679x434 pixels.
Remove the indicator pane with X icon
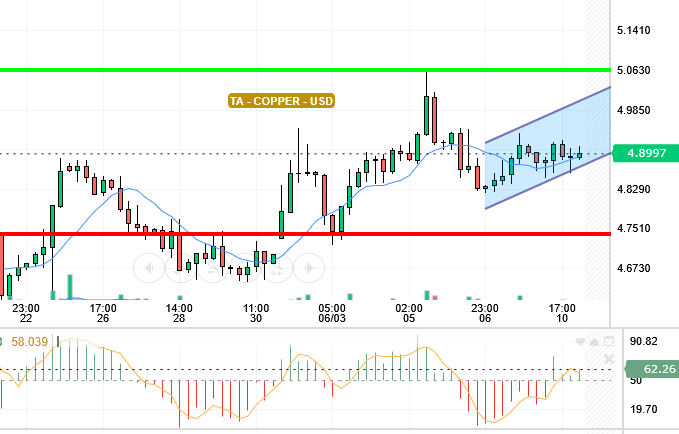[x=609, y=359]
